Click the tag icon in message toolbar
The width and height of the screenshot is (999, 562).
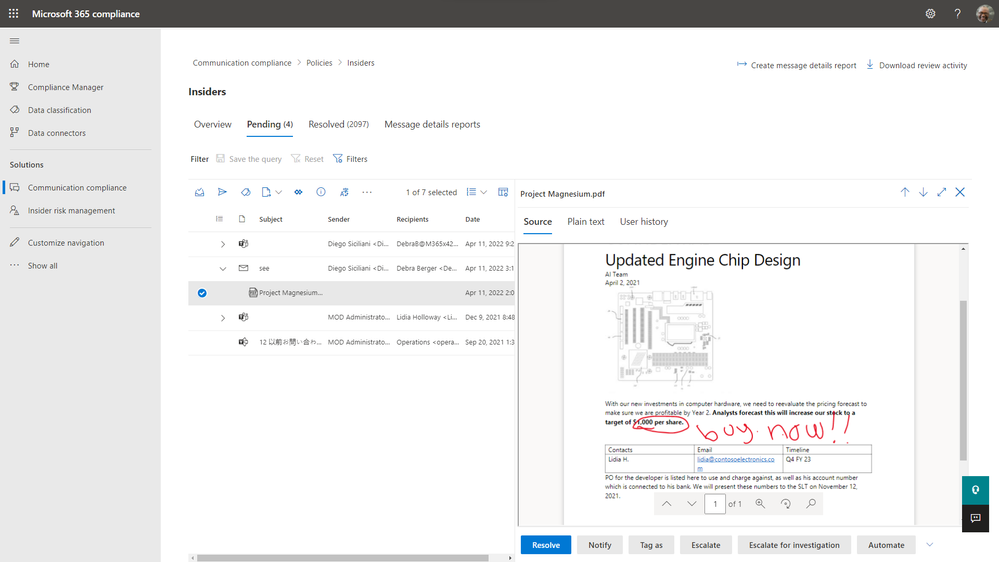pos(245,192)
